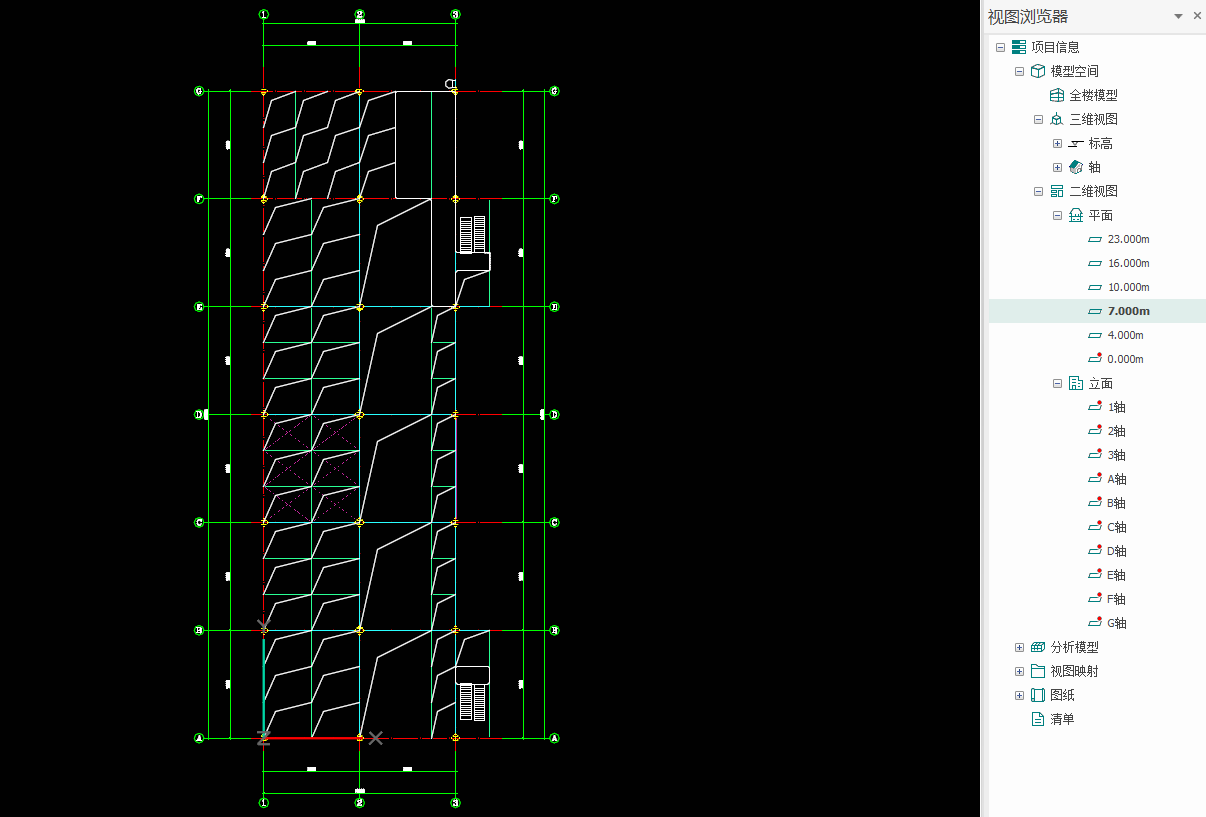1206x817 pixels.
Task: Open the 视图浏览器 panel options dropdown arrow
Action: click(1178, 16)
